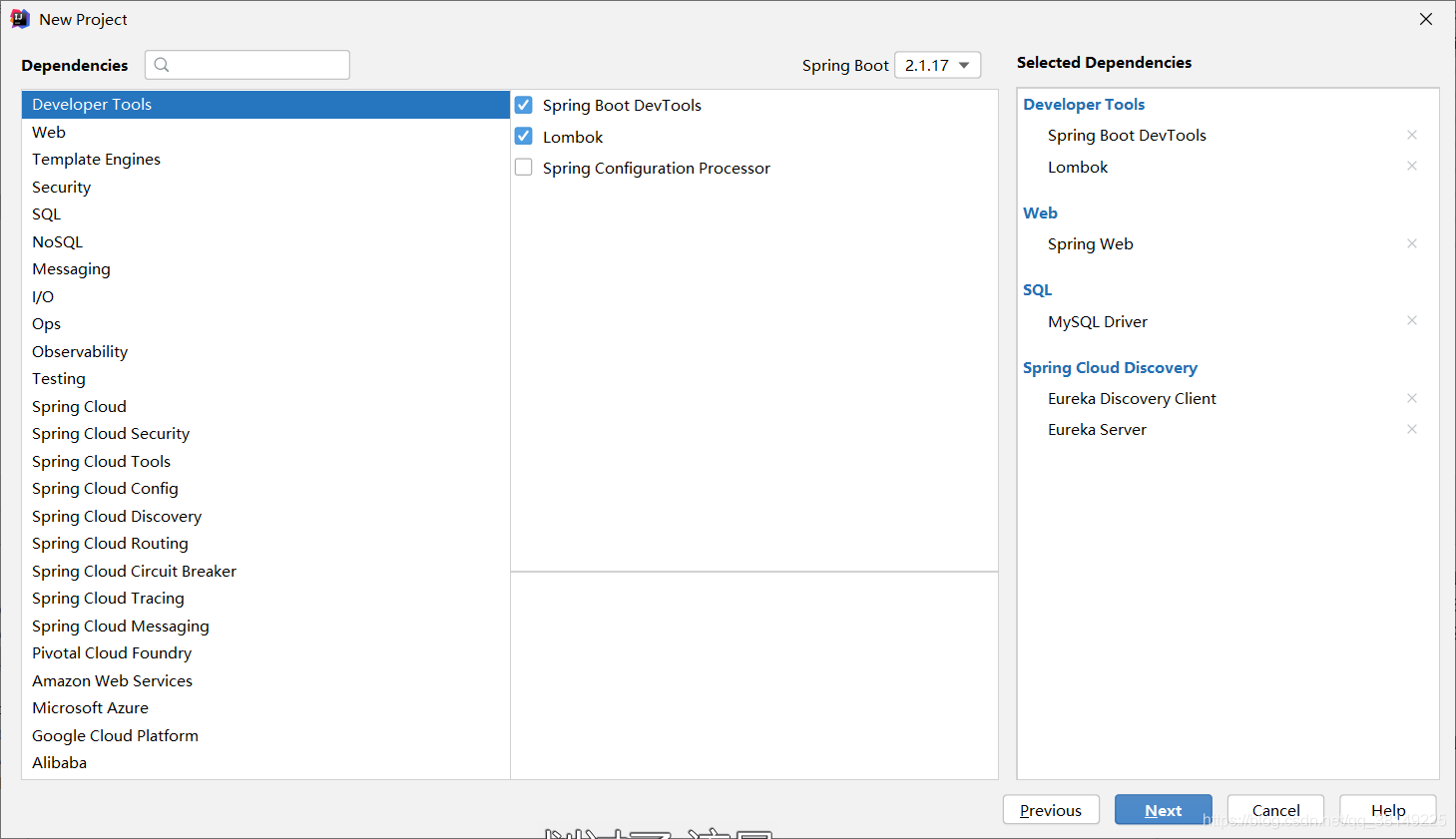The width and height of the screenshot is (1456, 839).
Task: Select the SQL category
Action: (x=265, y=214)
